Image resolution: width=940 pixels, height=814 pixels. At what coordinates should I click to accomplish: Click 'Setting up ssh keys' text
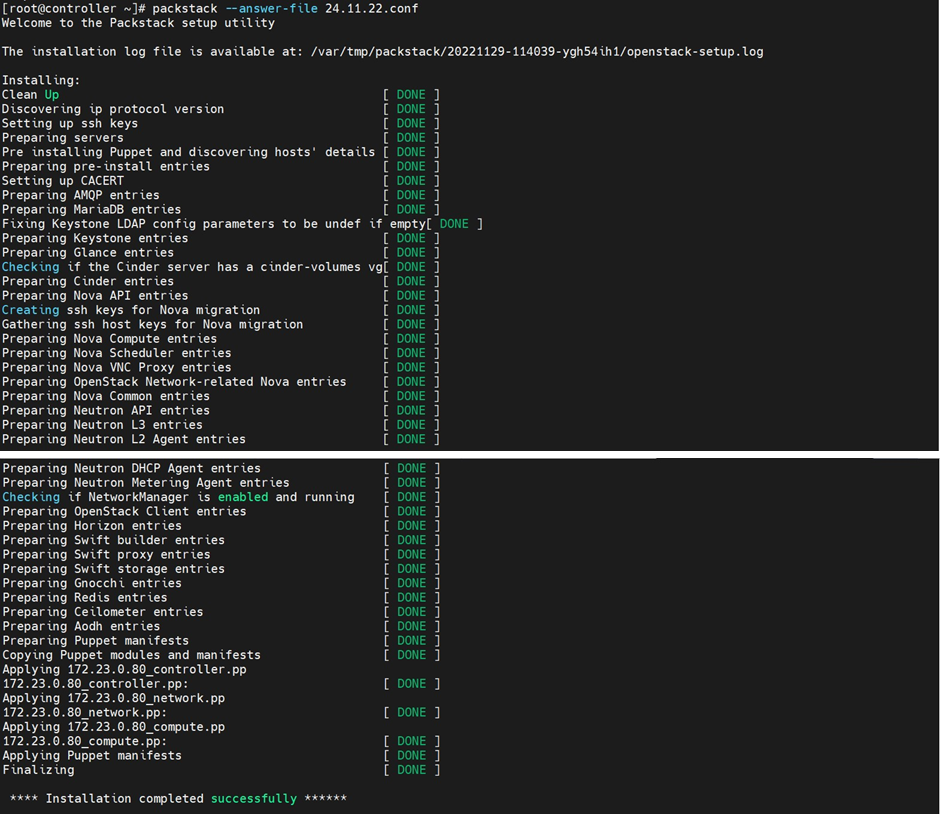70,123
